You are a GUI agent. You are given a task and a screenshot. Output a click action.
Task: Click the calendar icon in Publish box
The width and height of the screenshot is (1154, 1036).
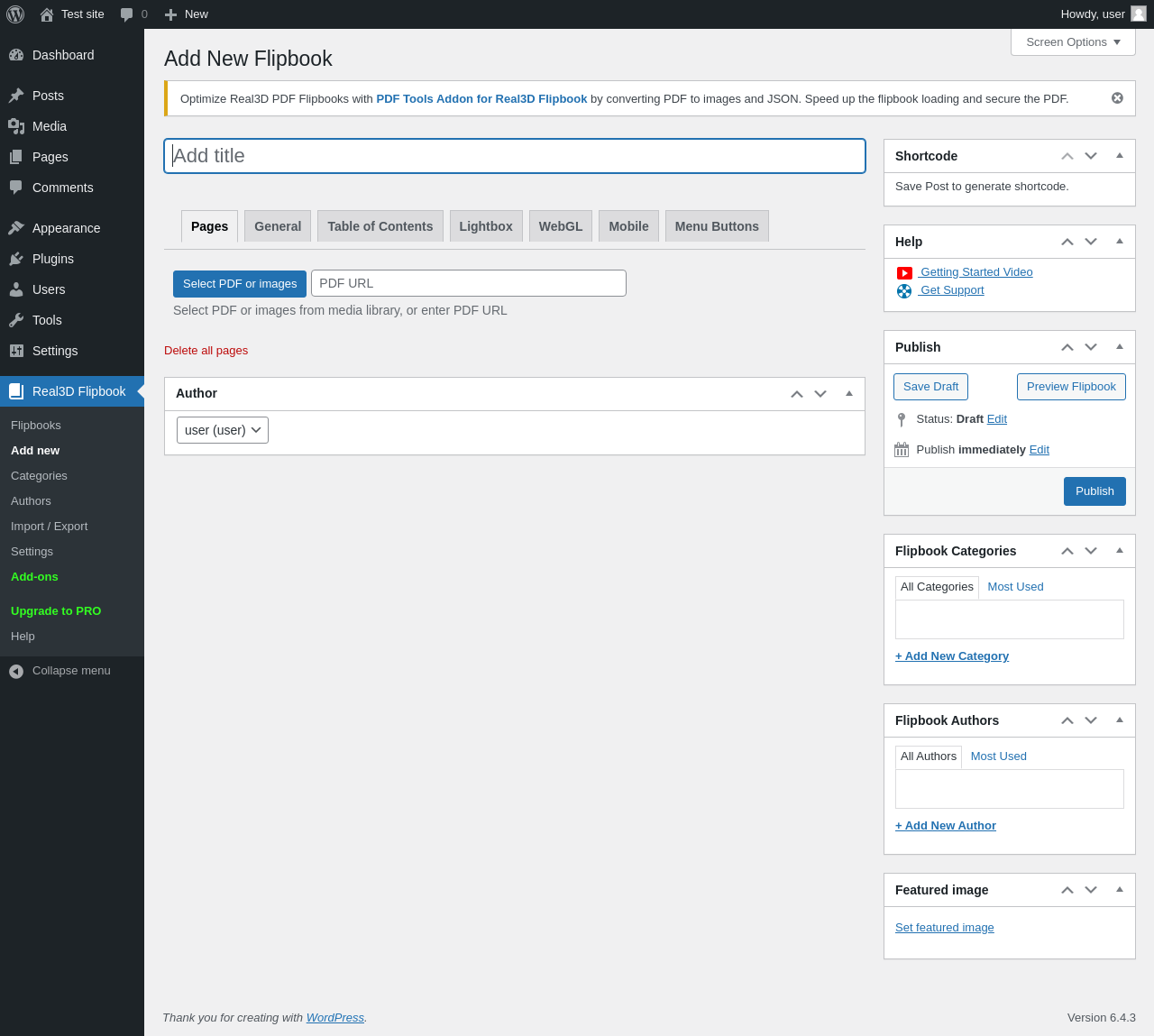(x=902, y=450)
